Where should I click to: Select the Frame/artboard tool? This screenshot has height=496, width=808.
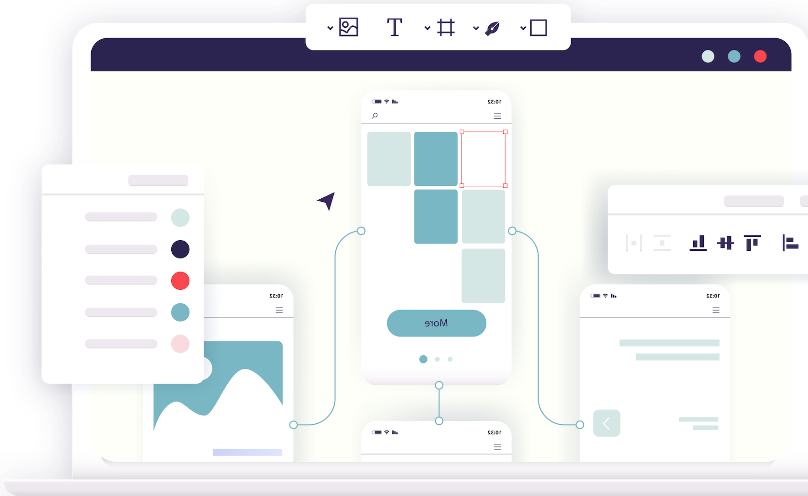446,28
